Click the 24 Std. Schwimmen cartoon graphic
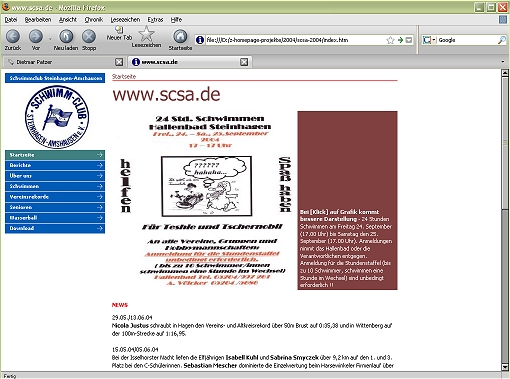The image size is (510, 379). click(207, 186)
